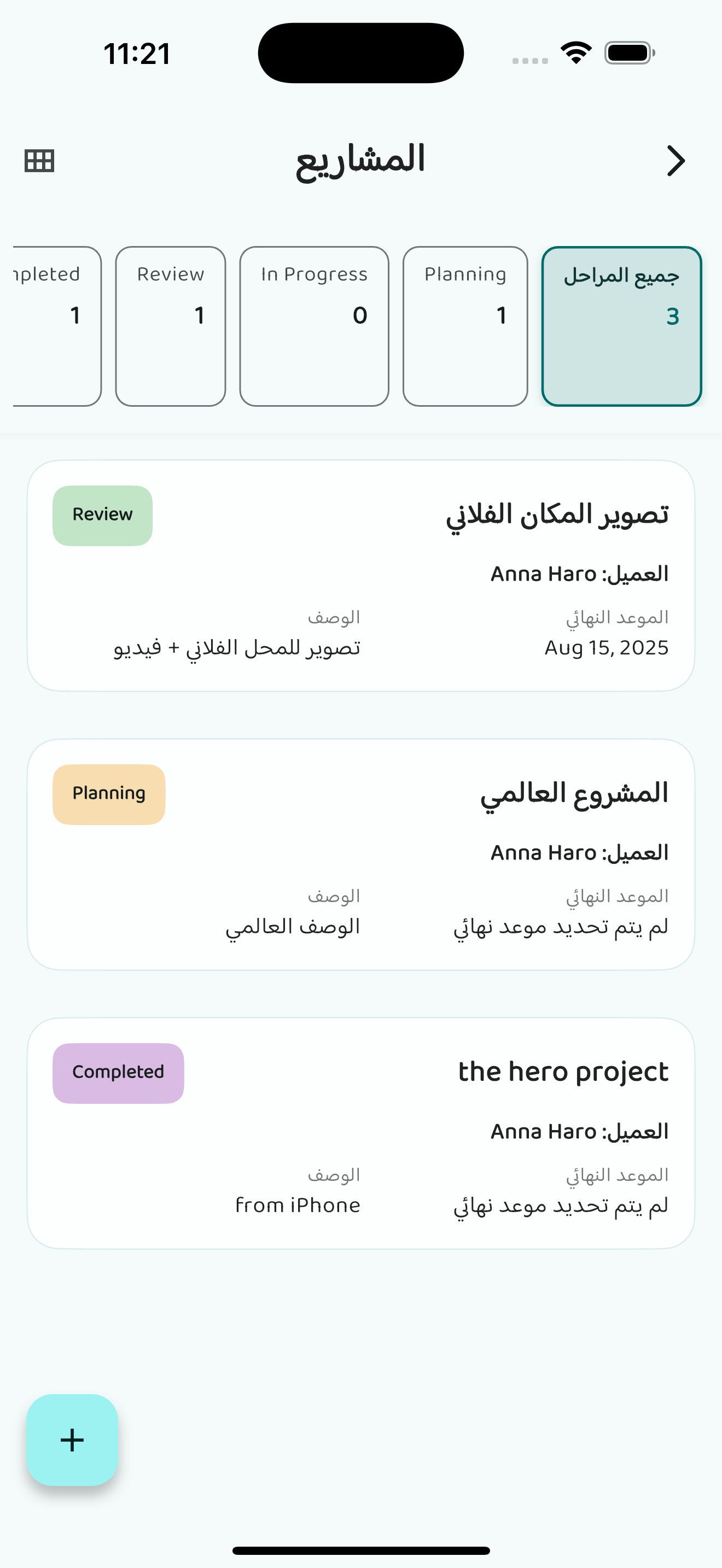Tap the purple Completed status badge

118,1073
